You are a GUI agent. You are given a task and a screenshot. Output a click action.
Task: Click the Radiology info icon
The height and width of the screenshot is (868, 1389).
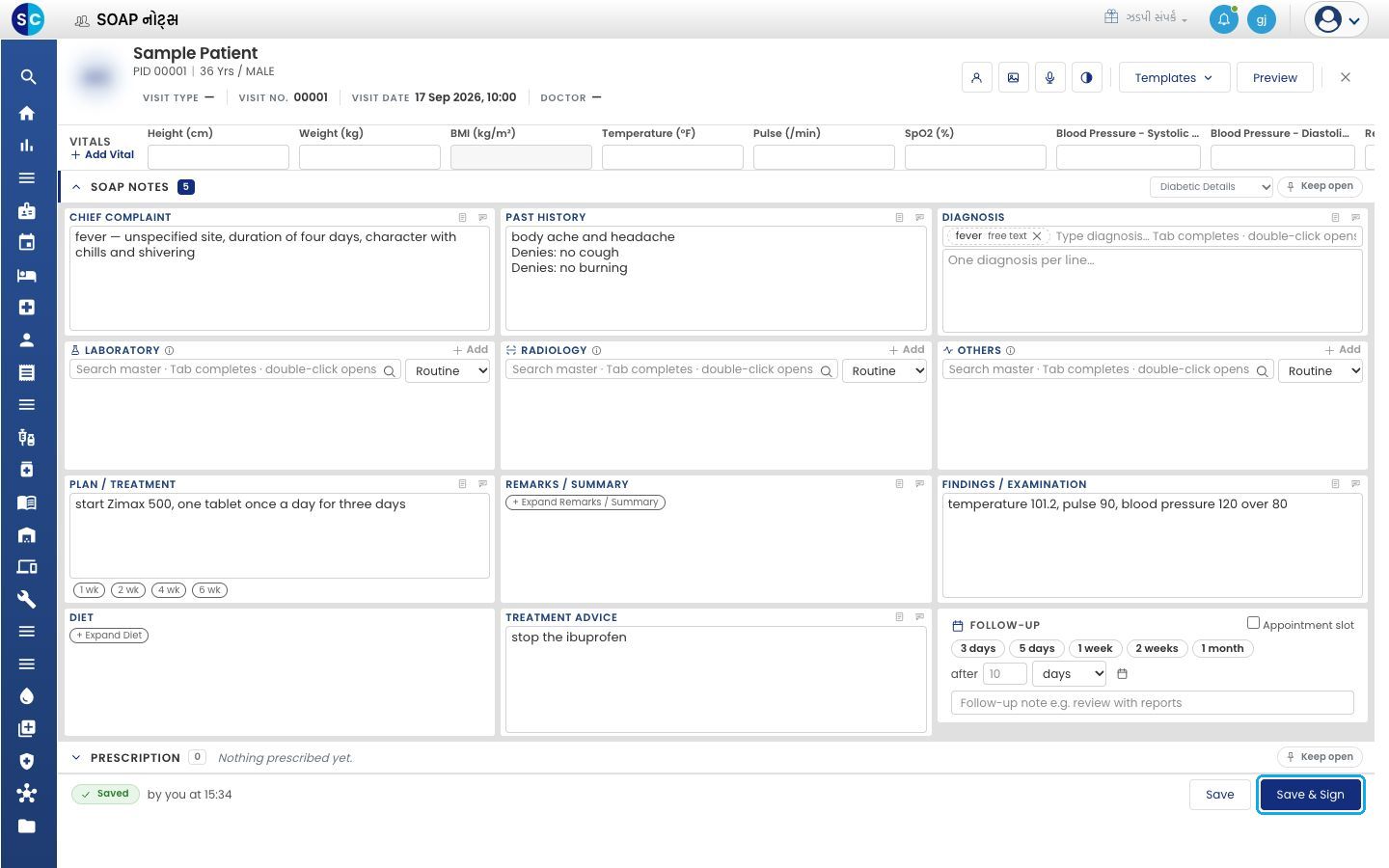click(596, 351)
